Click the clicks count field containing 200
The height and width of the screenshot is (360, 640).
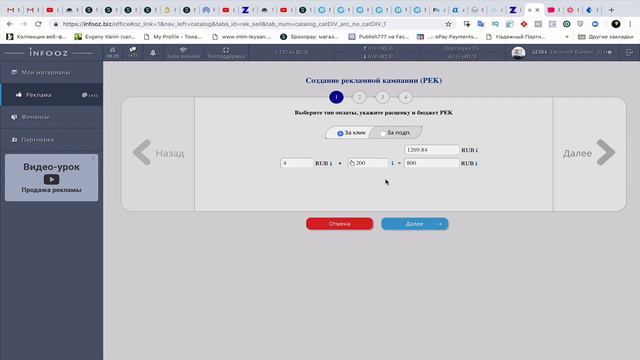(368, 163)
